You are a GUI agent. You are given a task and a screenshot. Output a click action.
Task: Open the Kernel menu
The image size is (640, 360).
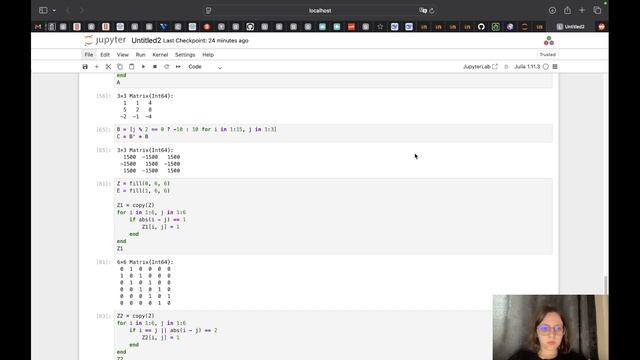[160, 55]
